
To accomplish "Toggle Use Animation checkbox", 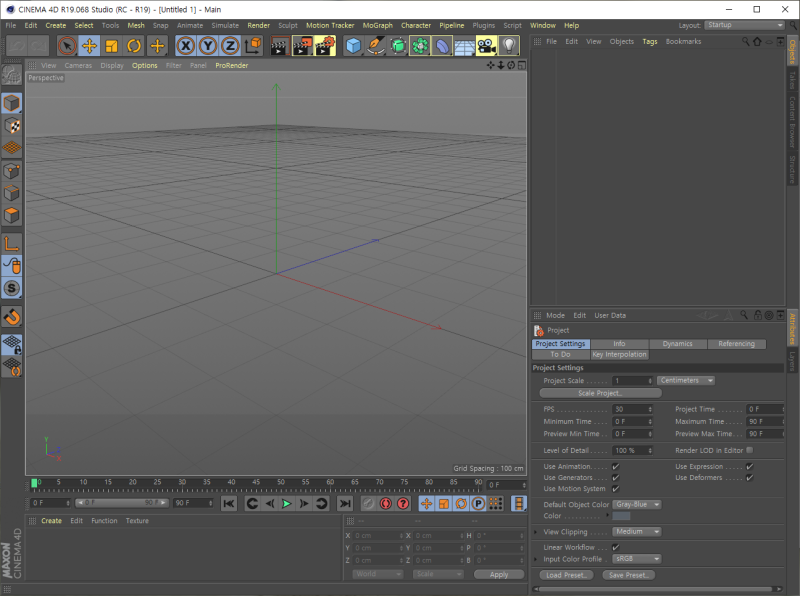I will point(615,466).
